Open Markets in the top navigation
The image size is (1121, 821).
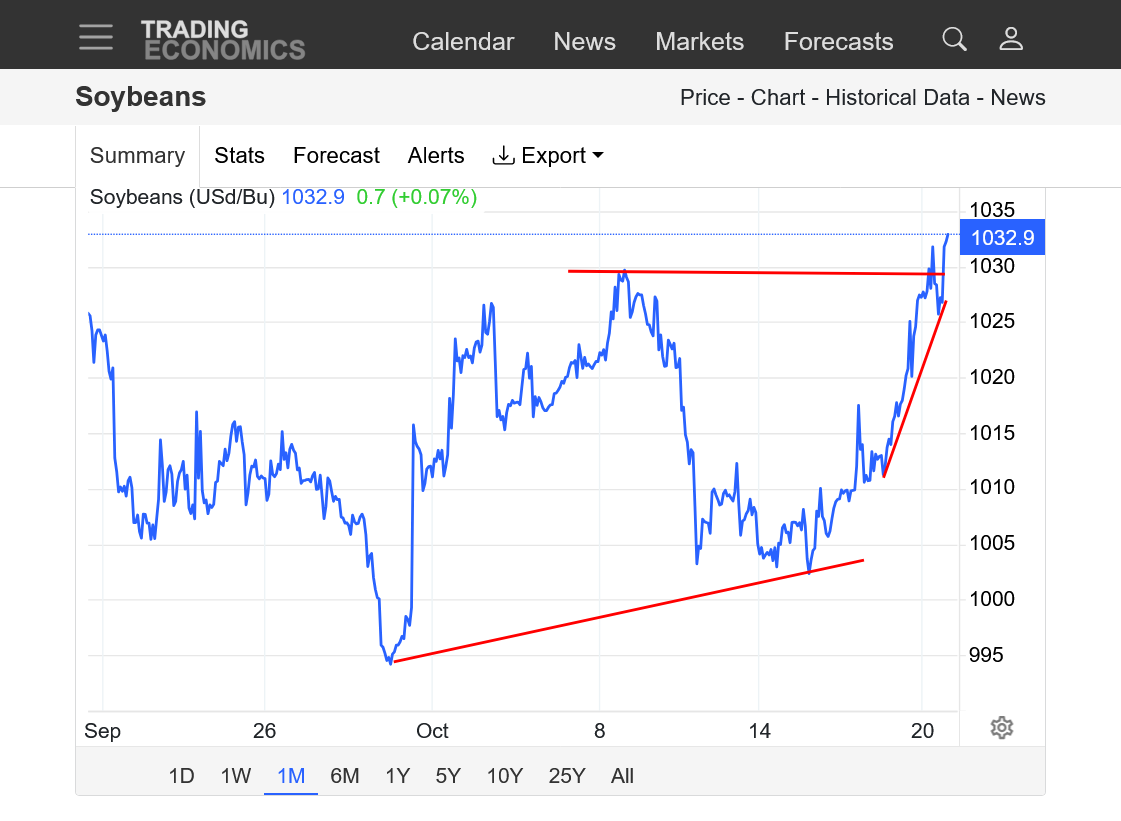pyautogui.click(x=699, y=42)
